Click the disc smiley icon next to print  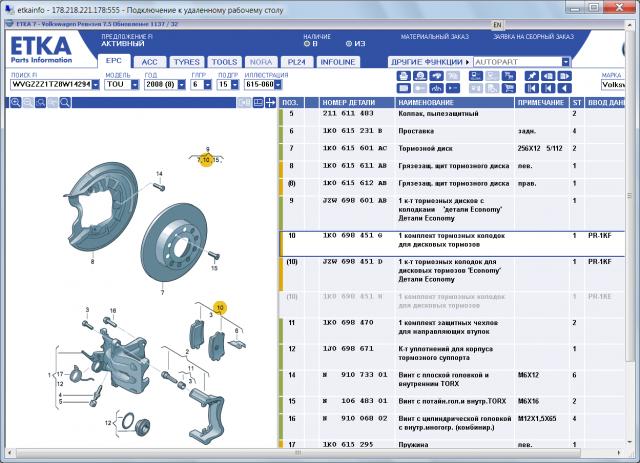(x=420, y=76)
